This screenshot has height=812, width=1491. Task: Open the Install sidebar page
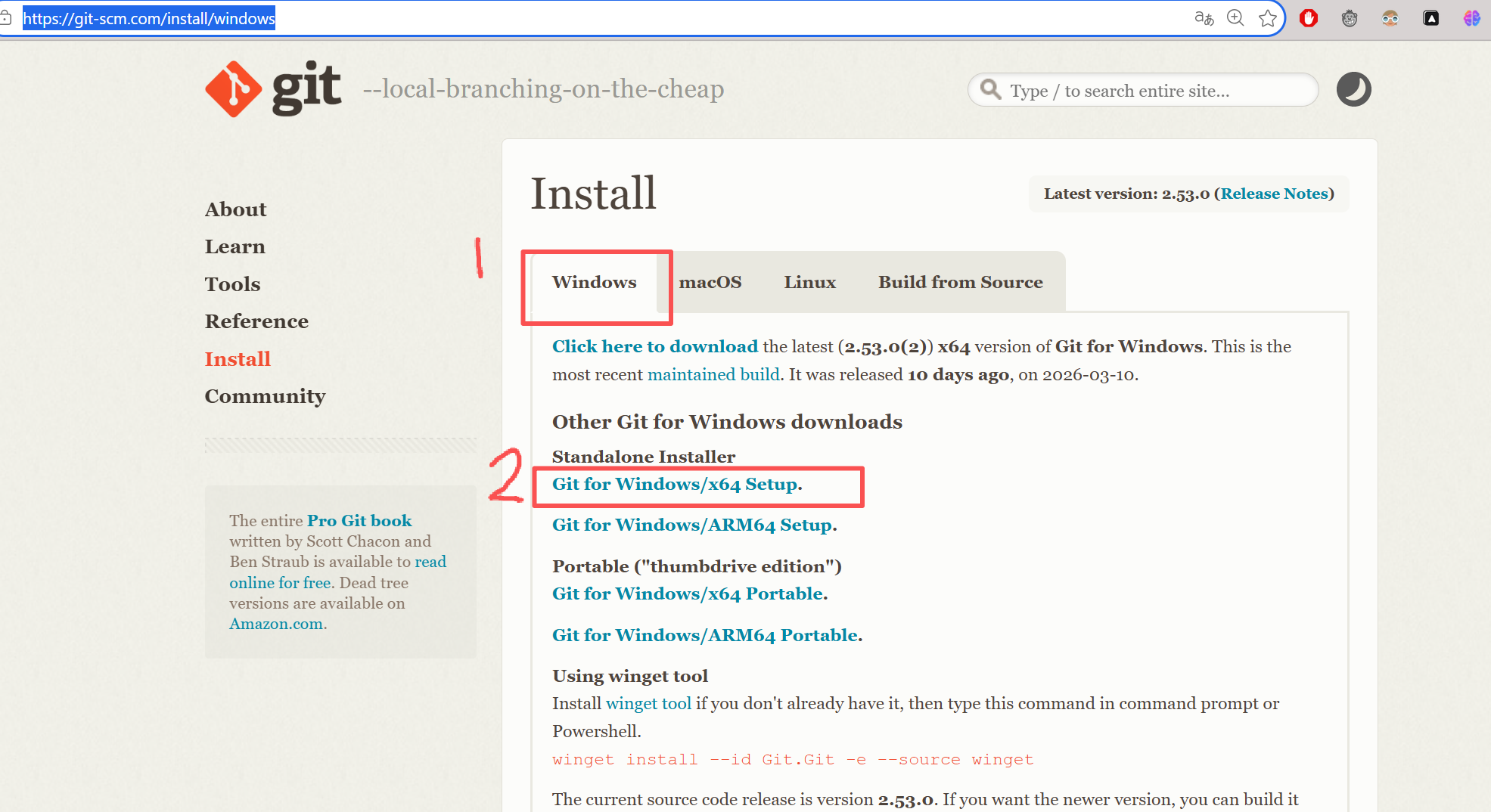click(x=238, y=359)
